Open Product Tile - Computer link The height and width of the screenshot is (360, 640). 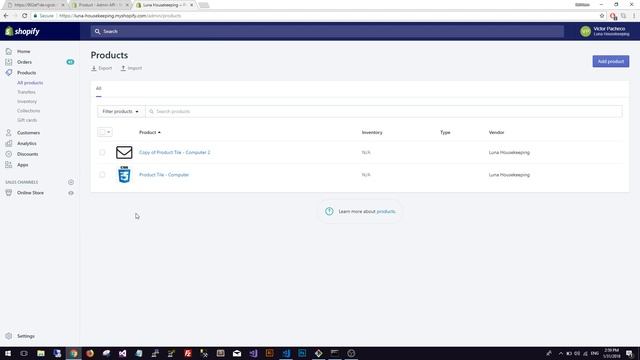point(164,175)
